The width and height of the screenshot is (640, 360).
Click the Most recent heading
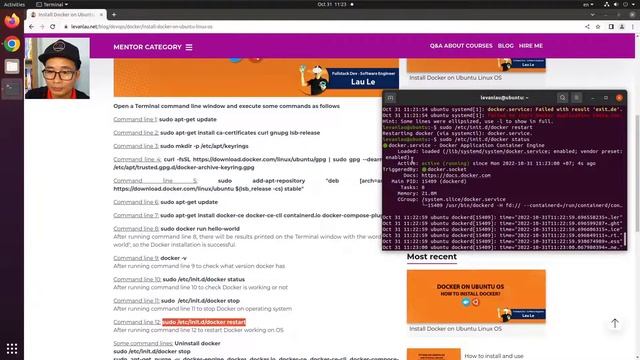(431, 257)
